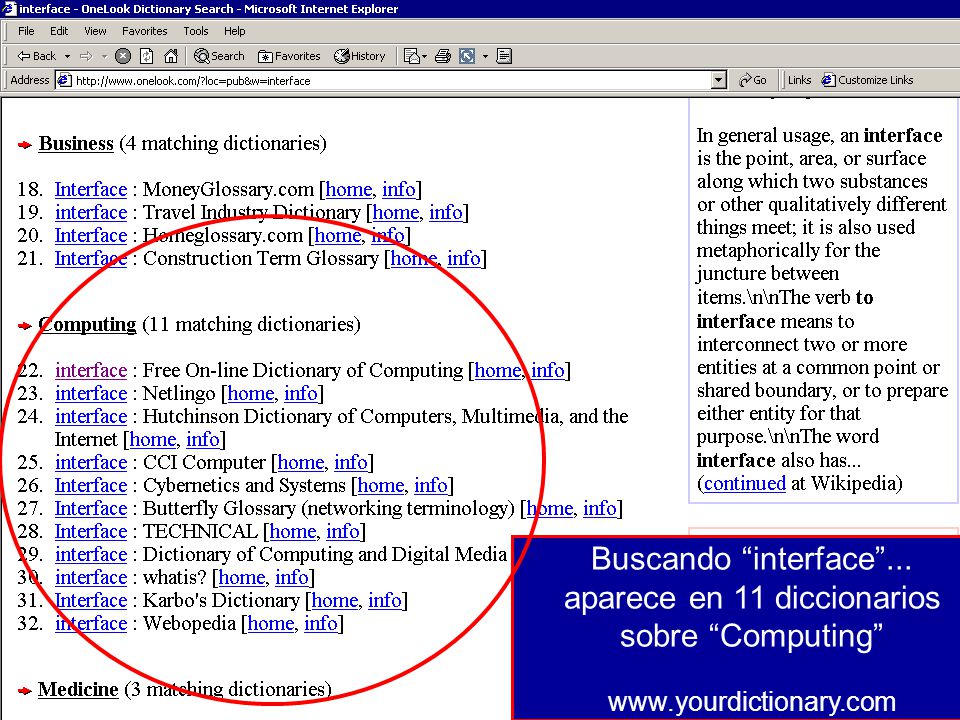Image resolution: width=960 pixels, height=720 pixels.
Task: Open the Business category heading link
Action: point(76,143)
